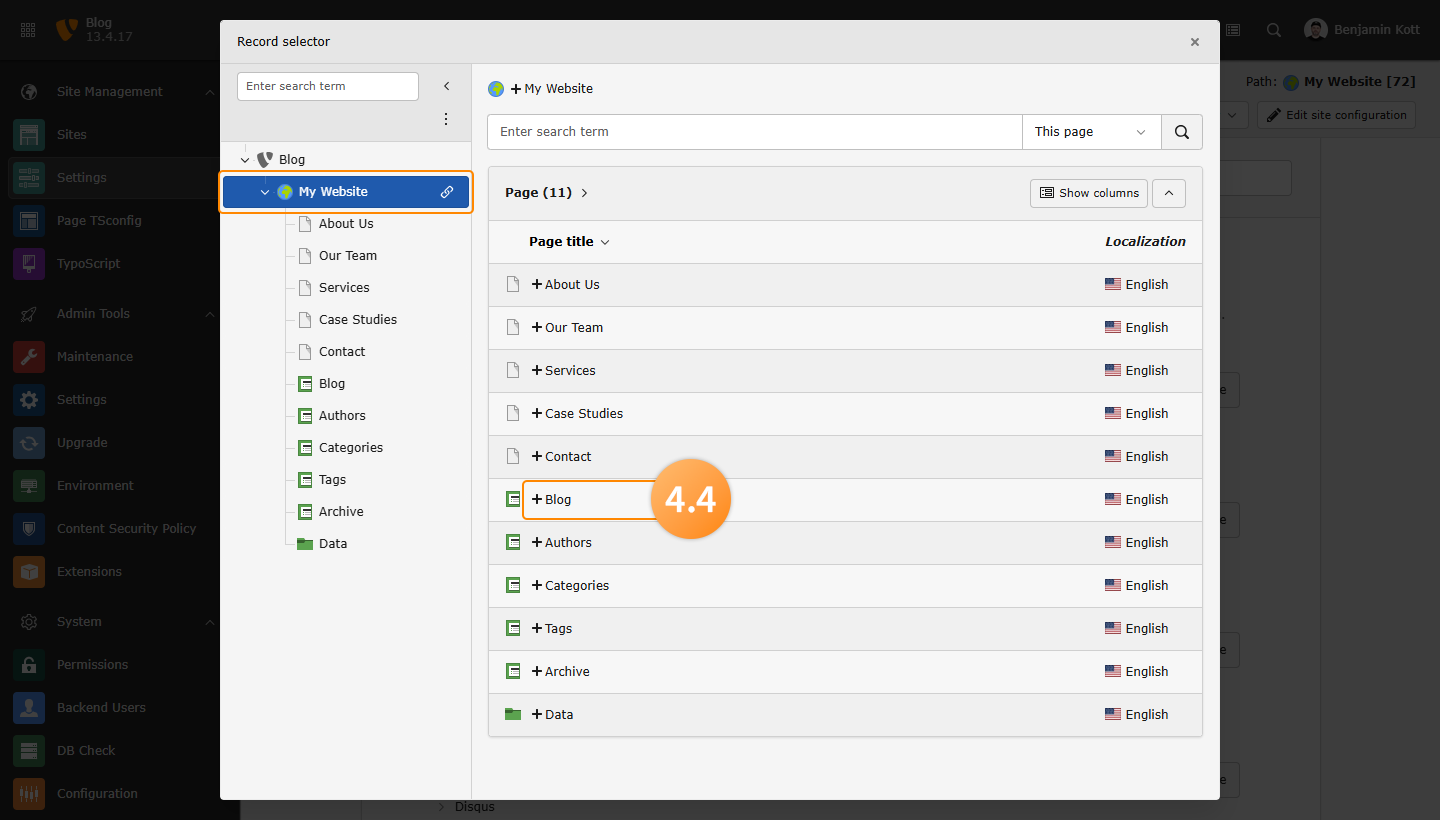Click the search magnifier button in record selector
The image size is (1440, 820).
pos(1181,132)
